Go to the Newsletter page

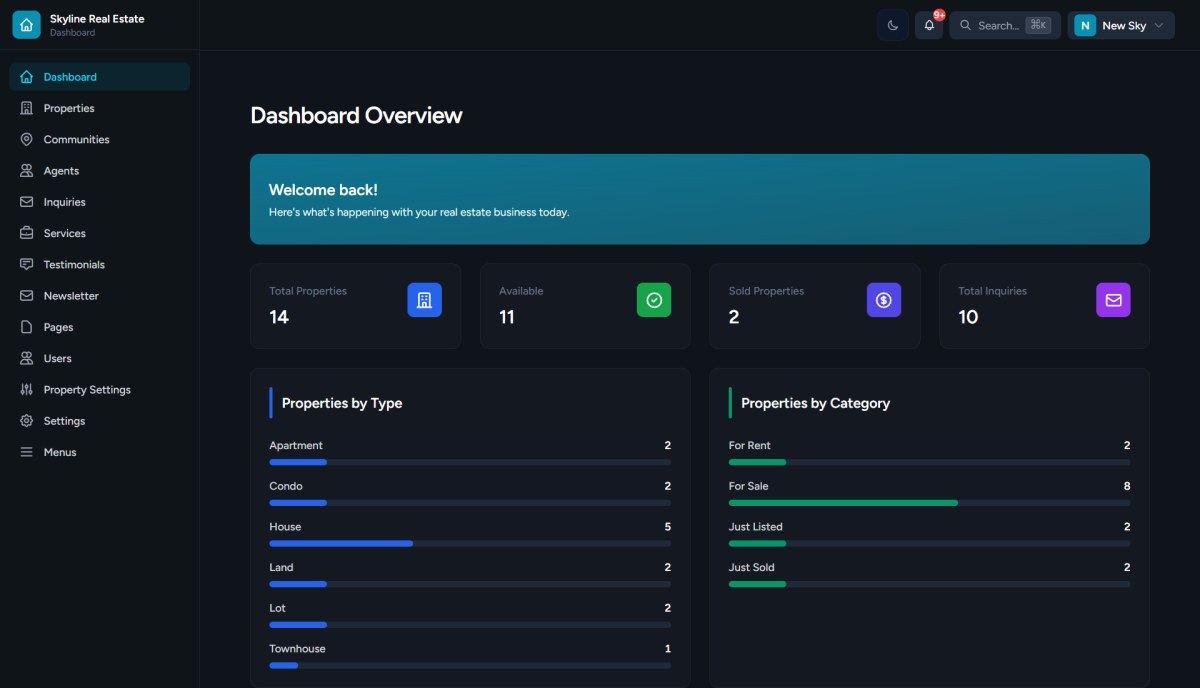pyautogui.click(x=100, y=296)
